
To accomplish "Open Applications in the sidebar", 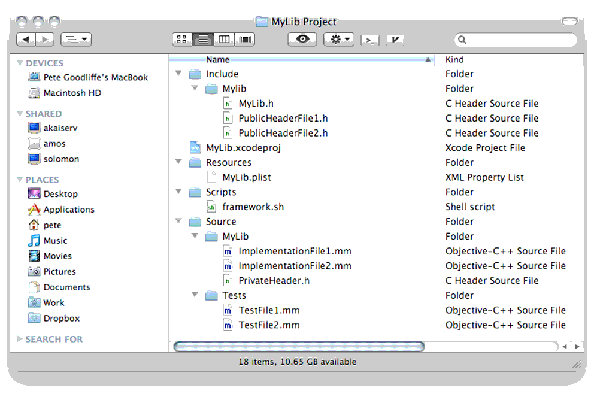I will click(x=61, y=210).
